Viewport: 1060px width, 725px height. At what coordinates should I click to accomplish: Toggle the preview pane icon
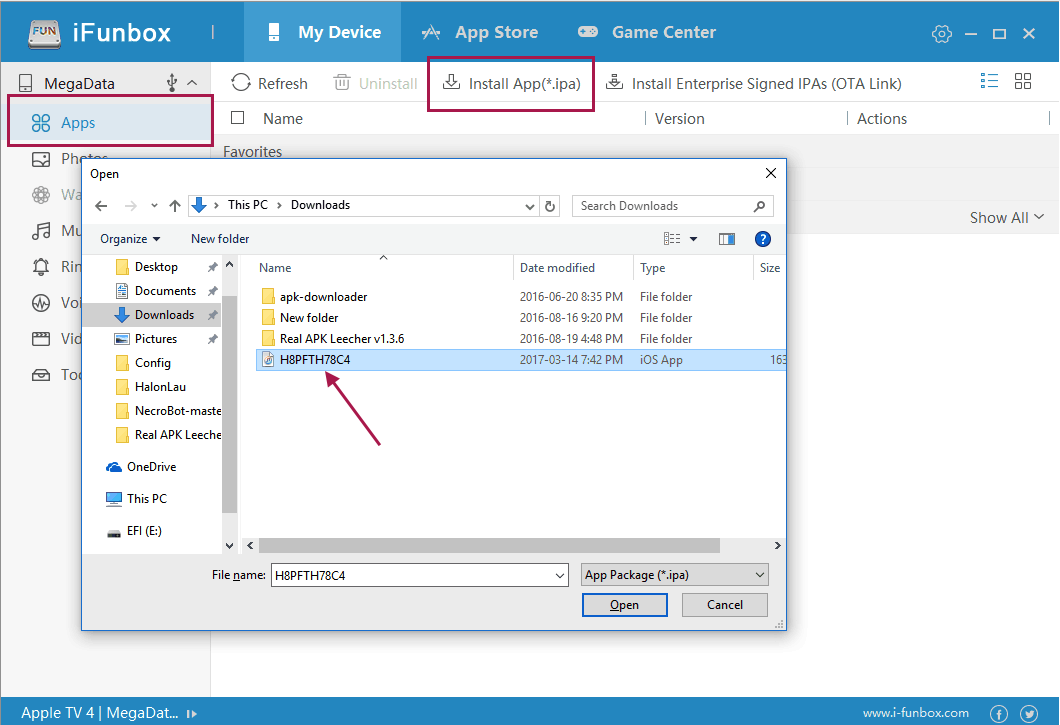pyautogui.click(x=727, y=239)
